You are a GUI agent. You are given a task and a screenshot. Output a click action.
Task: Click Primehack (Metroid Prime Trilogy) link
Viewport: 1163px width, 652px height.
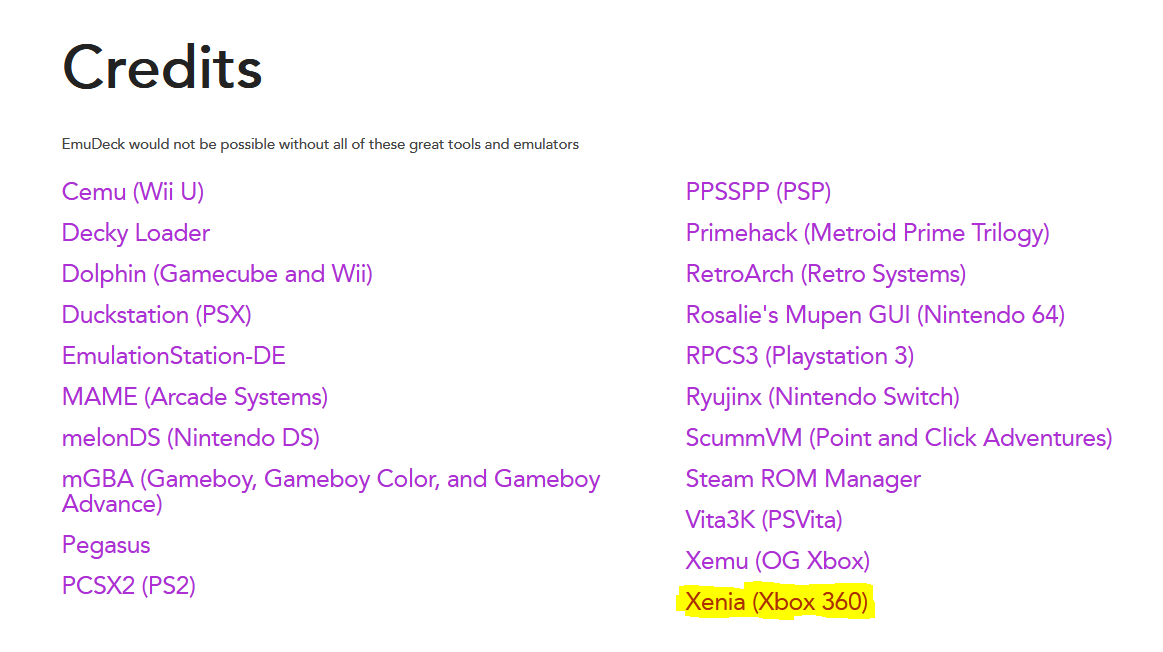868,233
